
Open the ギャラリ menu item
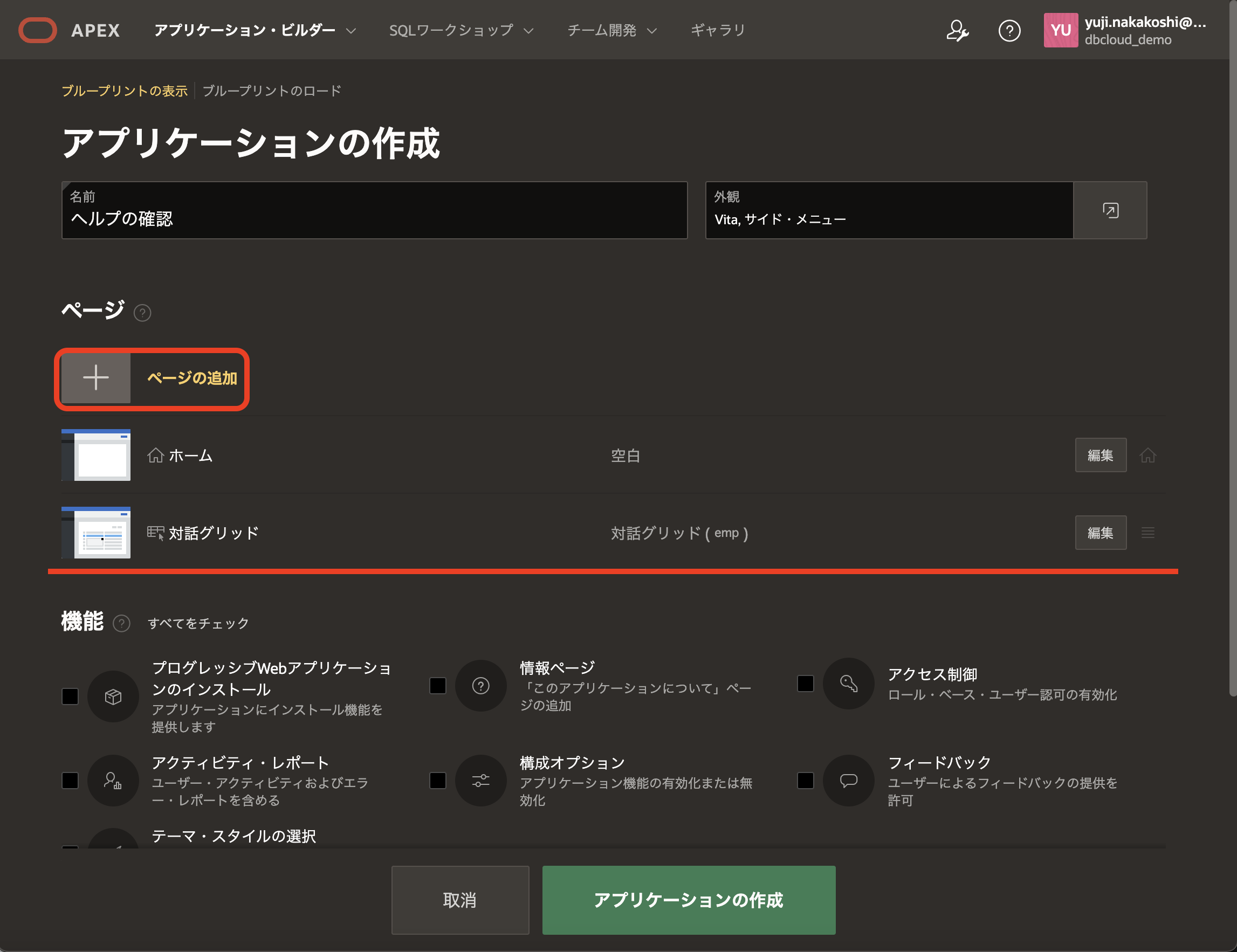click(x=718, y=31)
